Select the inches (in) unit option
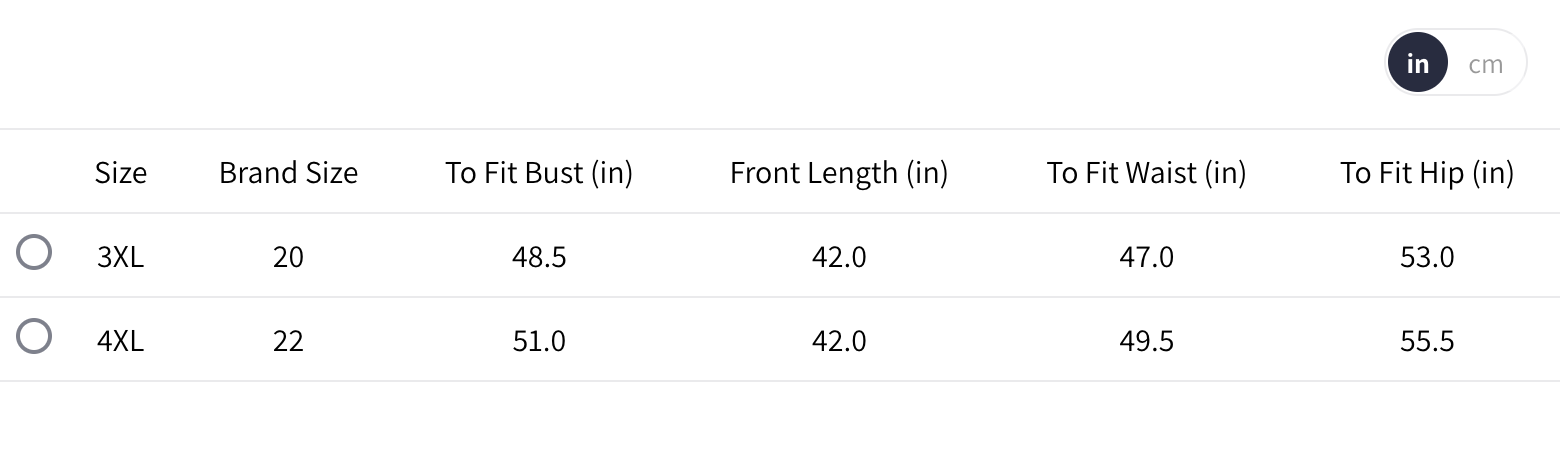The width and height of the screenshot is (1560, 456). click(1417, 63)
